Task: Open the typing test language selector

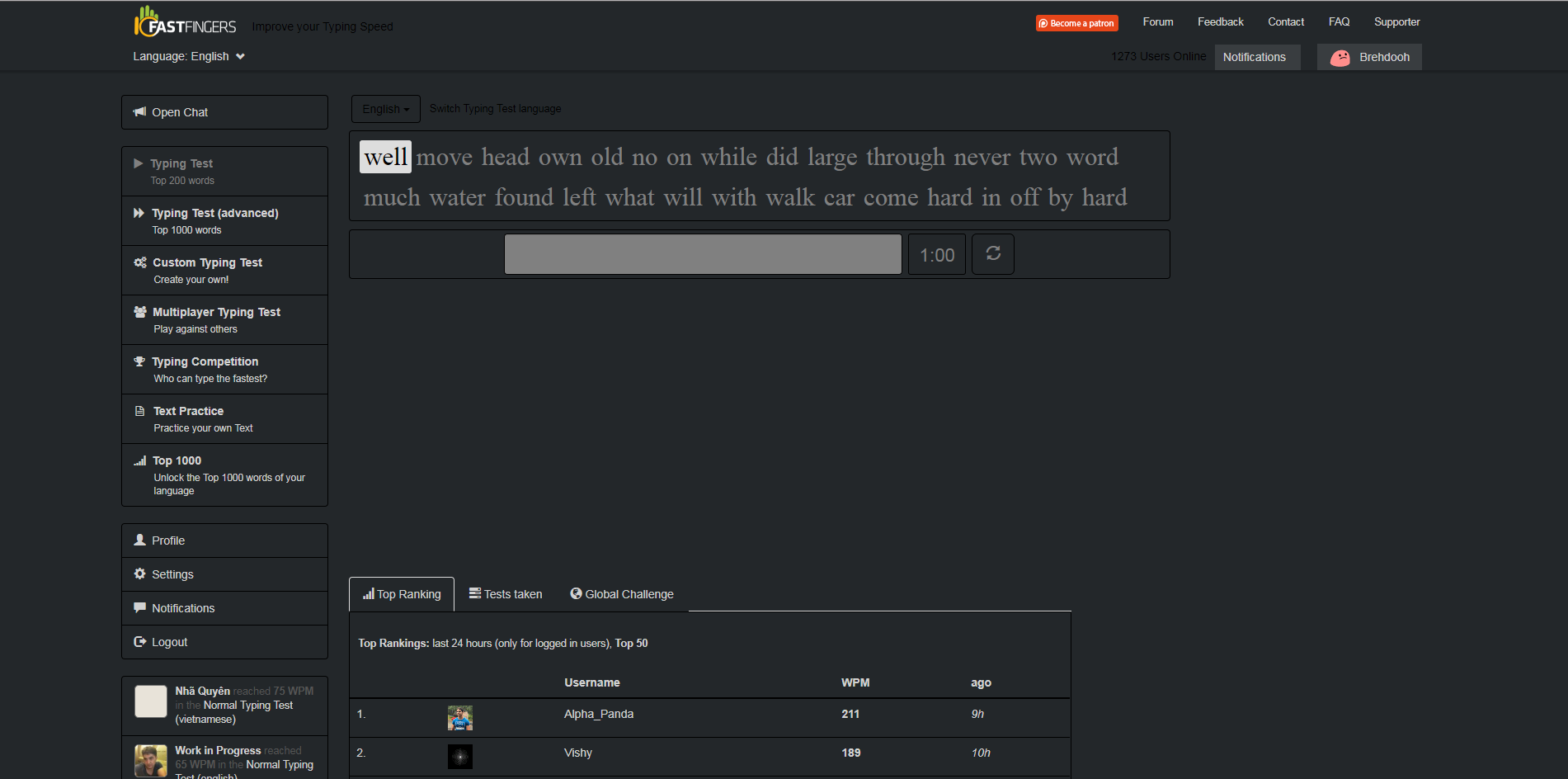Action: [385, 108]
